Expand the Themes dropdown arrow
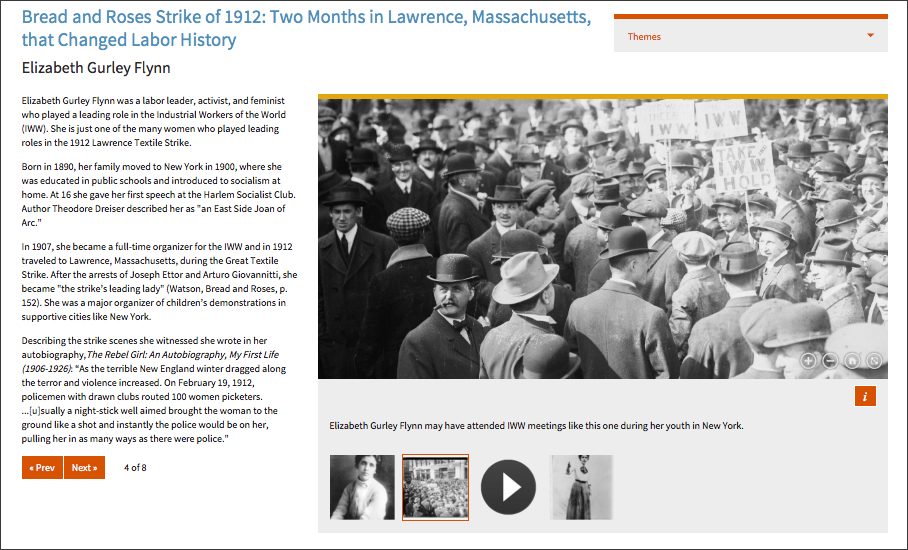 point(871,36)
